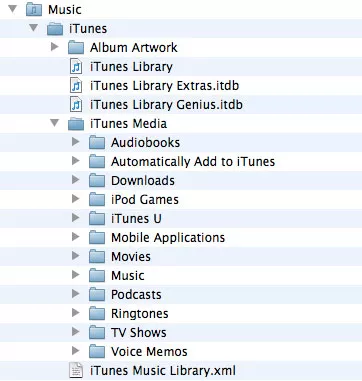
Task: Select the Audiobooks folder icon
Action: coord(97,143)
